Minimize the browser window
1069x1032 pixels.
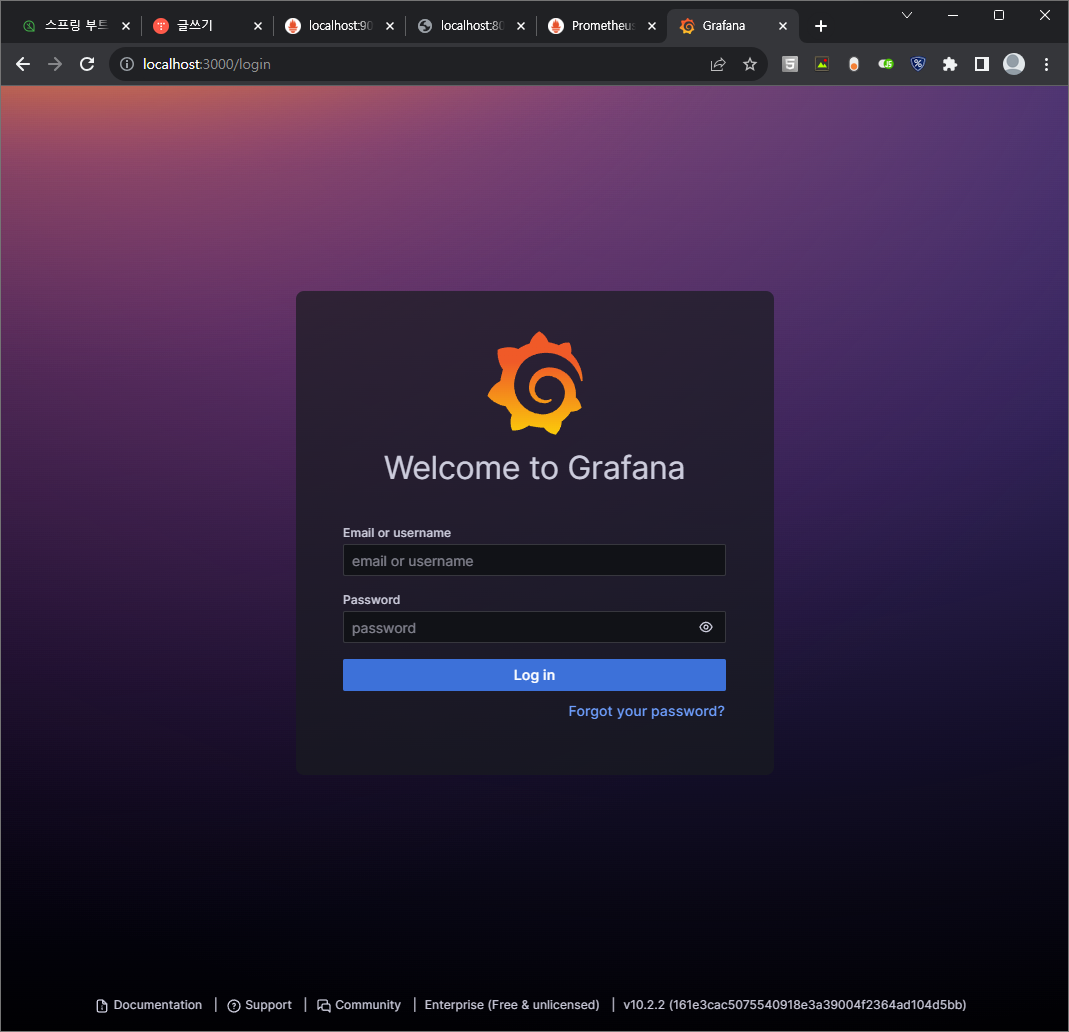pos(953,15)
